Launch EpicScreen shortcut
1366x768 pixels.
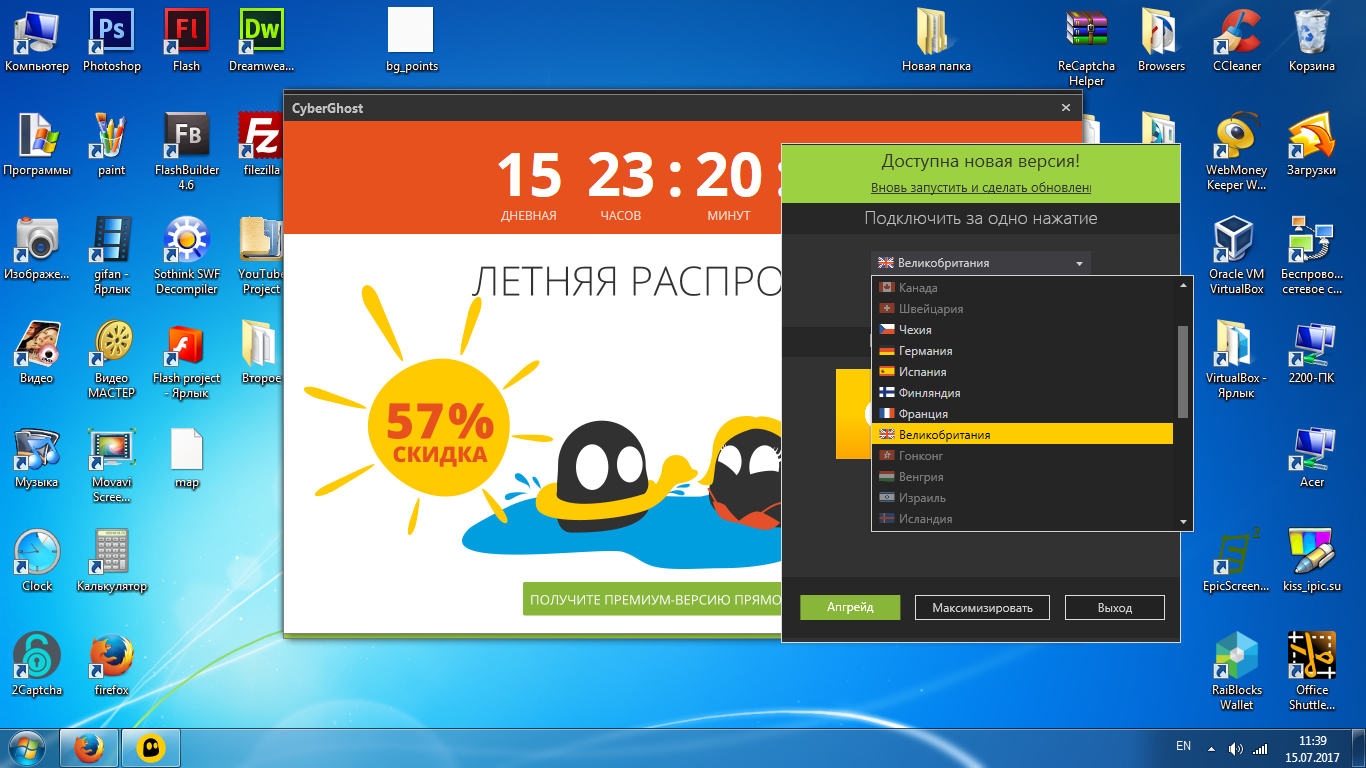coord(1237,560)
